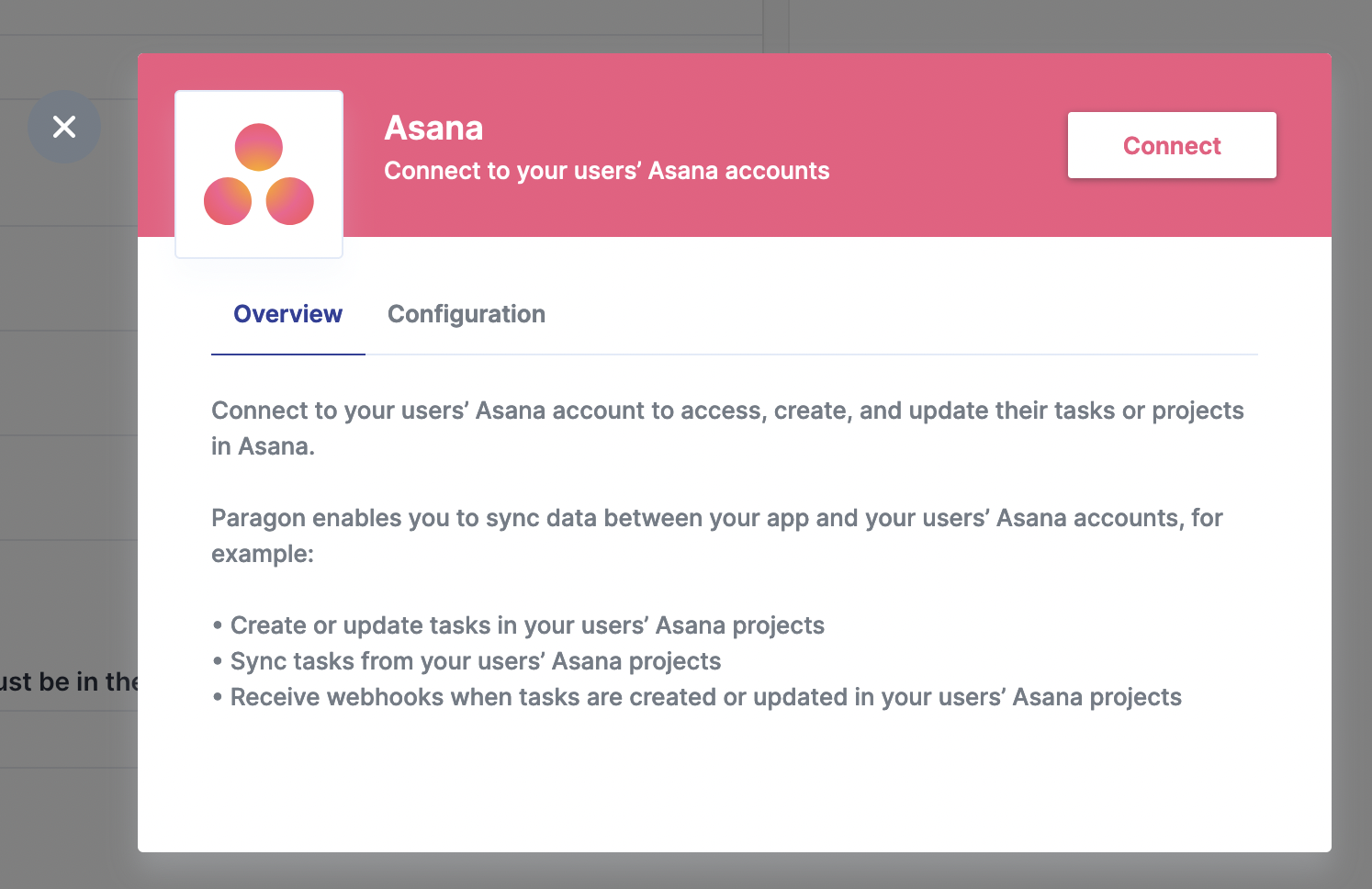Screen dimensions: 1372x889
Task: Click bullet "Receive webhooks when tasks are created or updated"
Action: 697,697
